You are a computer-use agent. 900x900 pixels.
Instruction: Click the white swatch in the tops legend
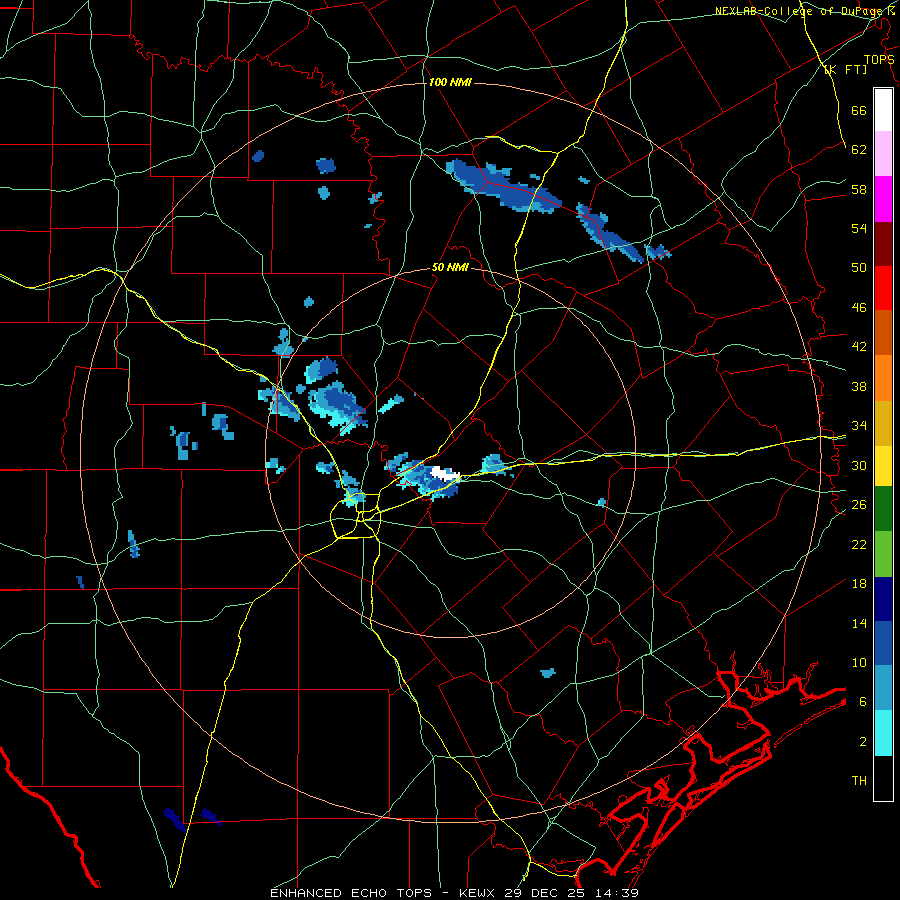click(883, 110)
